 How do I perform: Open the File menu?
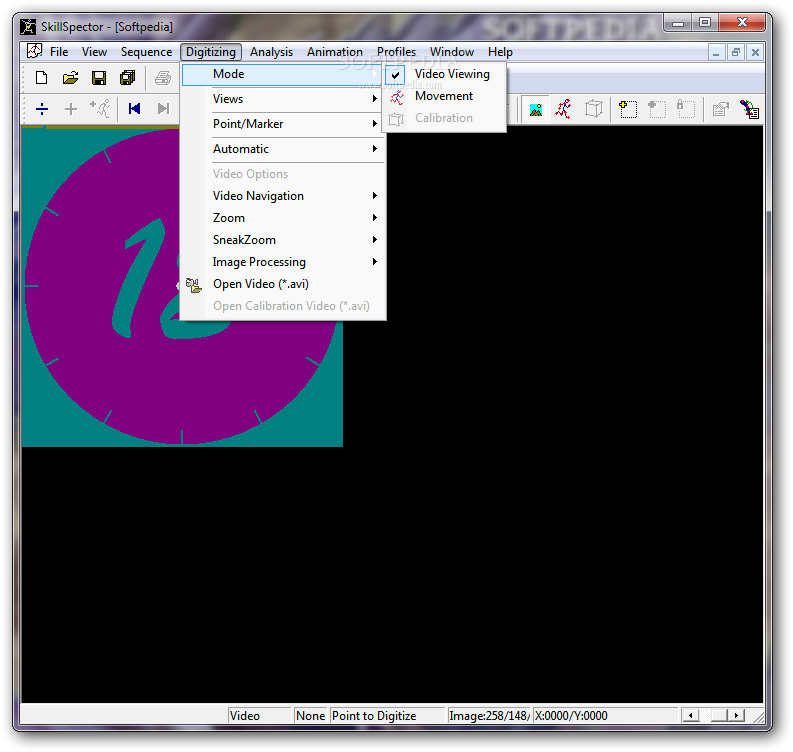click(x=59, y=52)
